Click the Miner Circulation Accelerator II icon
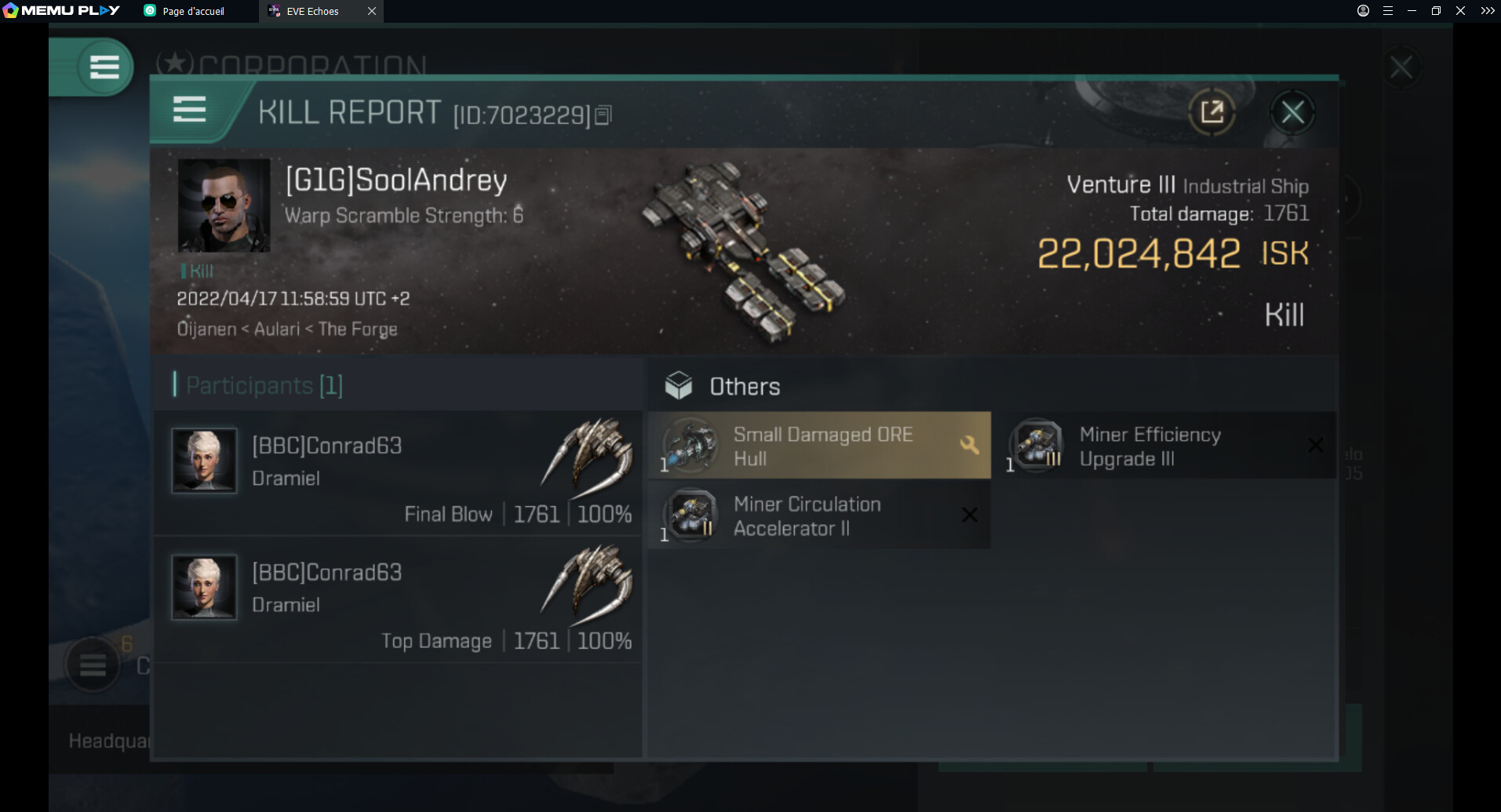Viewport: 1501px width, 812px height. pos(690,515)
